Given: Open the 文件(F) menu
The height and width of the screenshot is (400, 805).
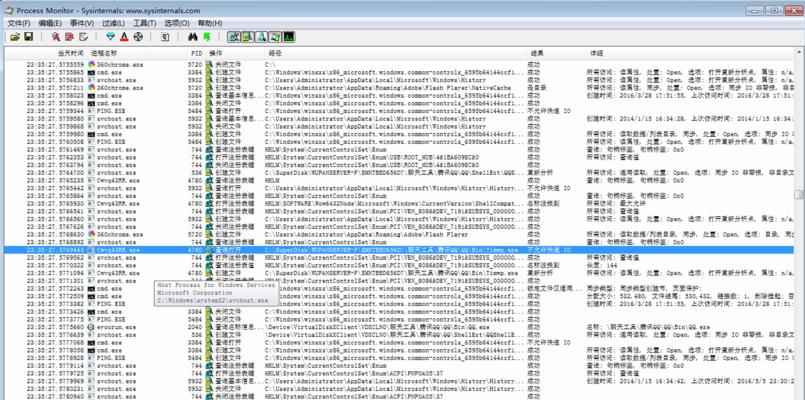Looking at the screenshot, I should tap(18, 23).
